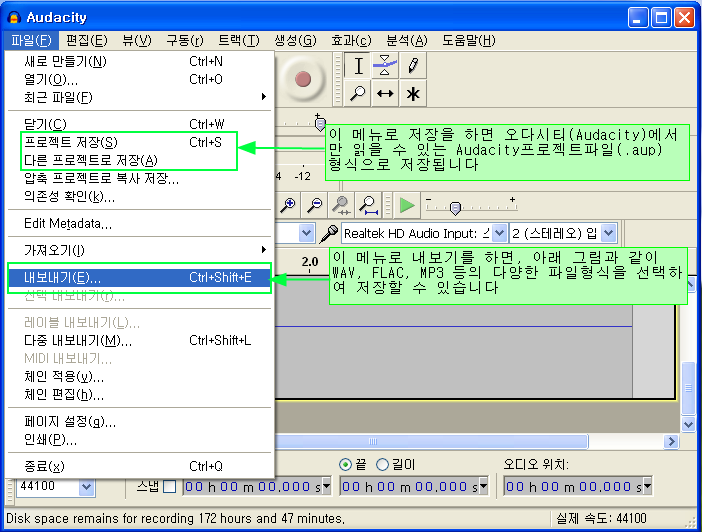
Task: Choose 압축 프로젝트로 복사 저장...
Action: (140, 178)
